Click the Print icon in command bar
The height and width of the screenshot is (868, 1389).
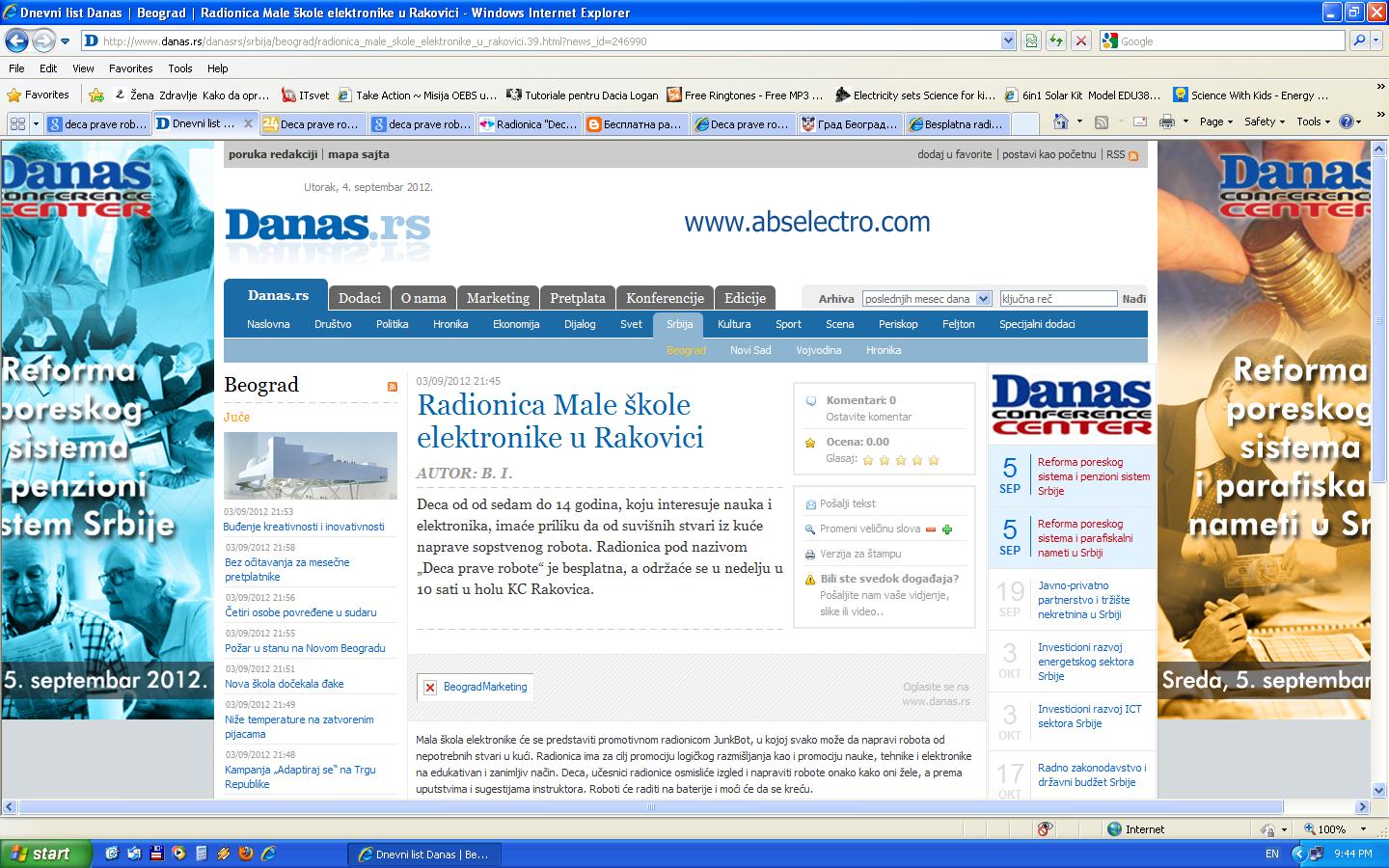1167,122
